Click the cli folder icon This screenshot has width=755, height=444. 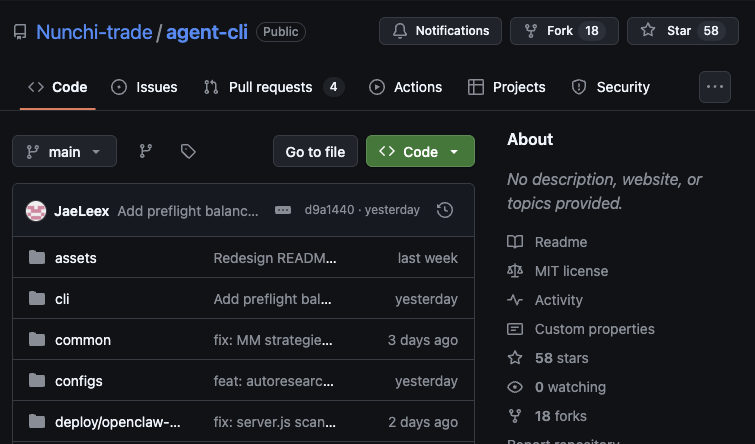coord(37,299)
